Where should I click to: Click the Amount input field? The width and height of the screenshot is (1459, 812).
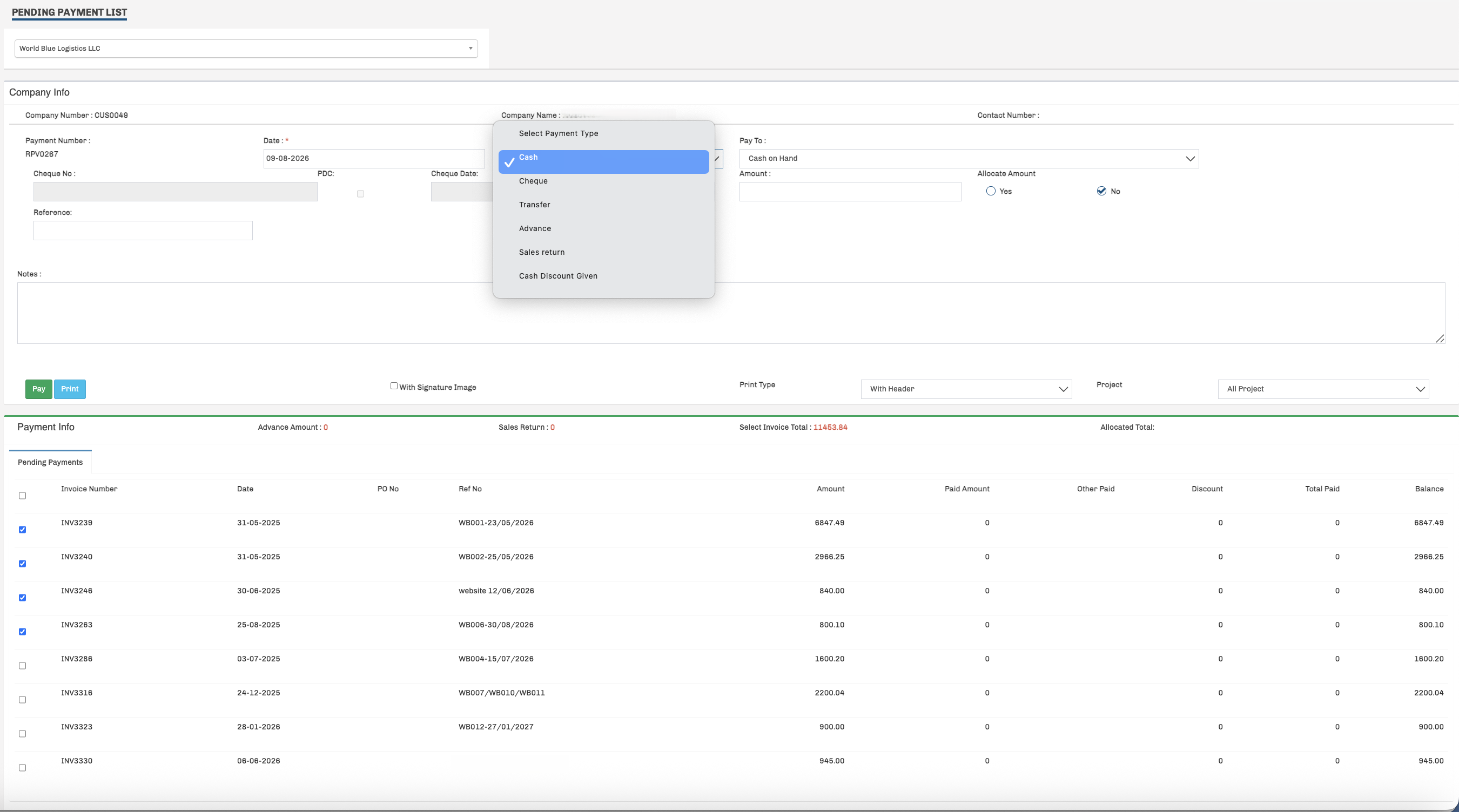coord(850,192)
